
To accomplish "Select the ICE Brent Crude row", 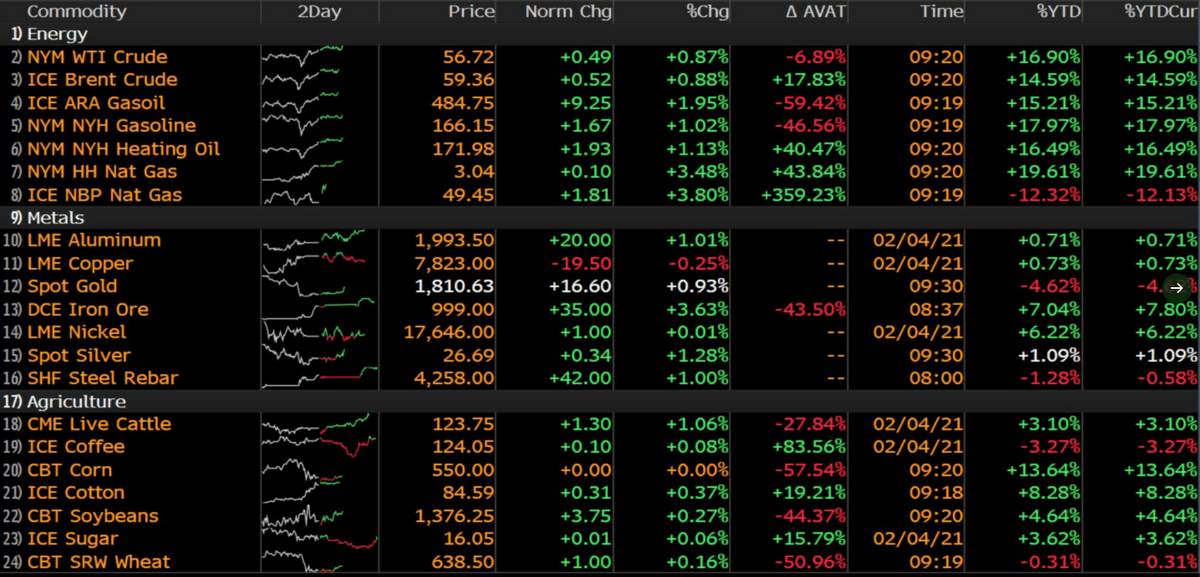I will (x=600, y=79).
